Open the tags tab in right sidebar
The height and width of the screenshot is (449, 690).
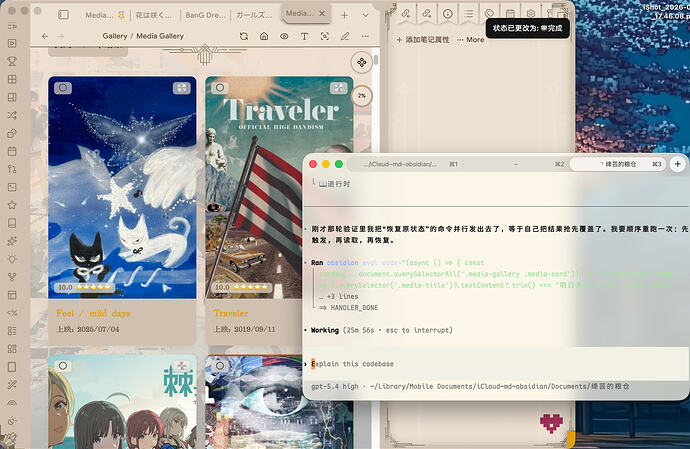coord(489,14)
